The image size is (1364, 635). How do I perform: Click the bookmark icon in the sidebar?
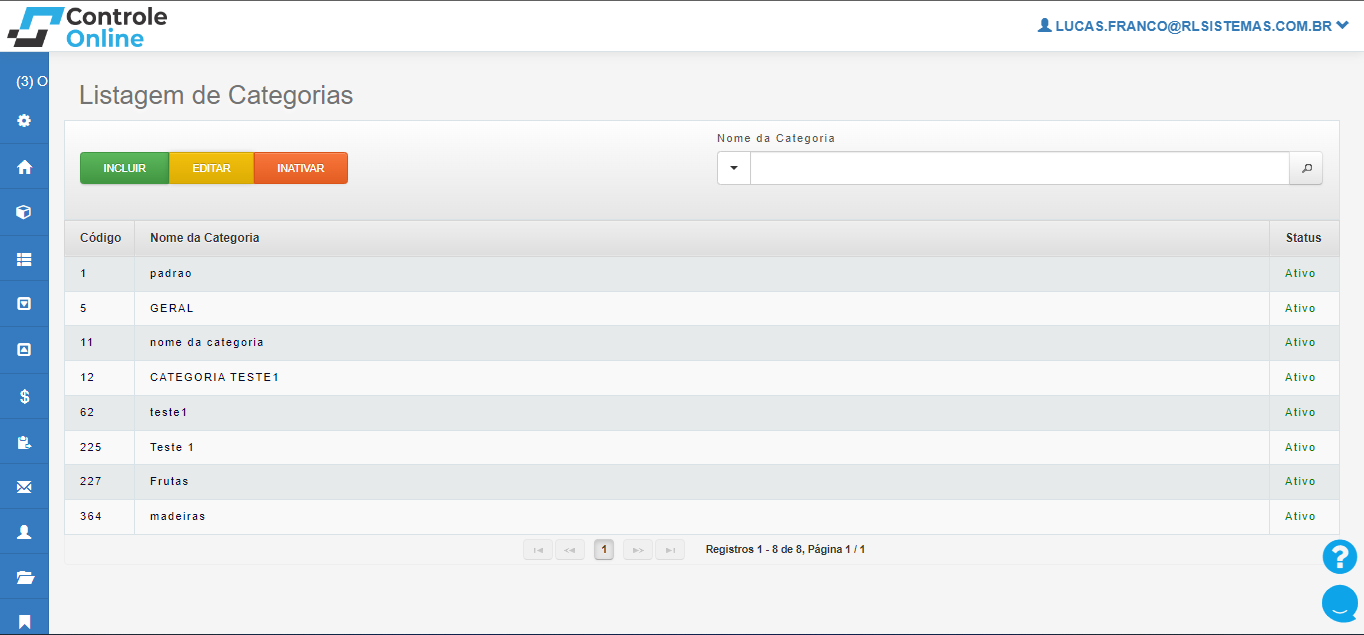tap(24, 621)
